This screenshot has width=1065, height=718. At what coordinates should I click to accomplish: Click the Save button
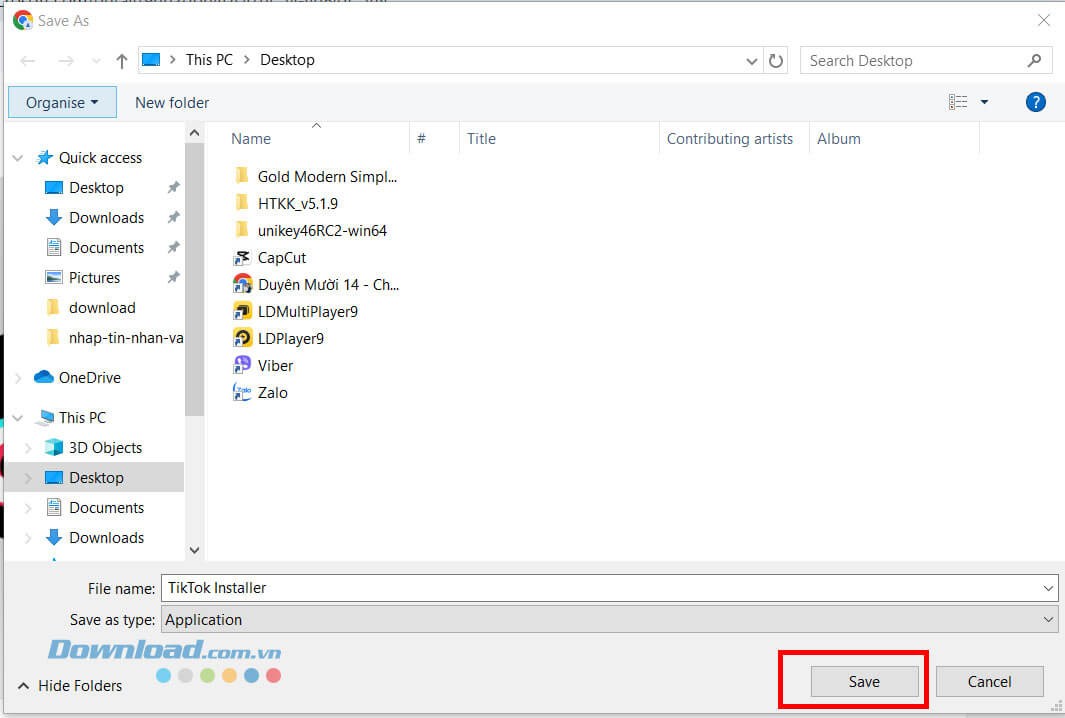864,682
